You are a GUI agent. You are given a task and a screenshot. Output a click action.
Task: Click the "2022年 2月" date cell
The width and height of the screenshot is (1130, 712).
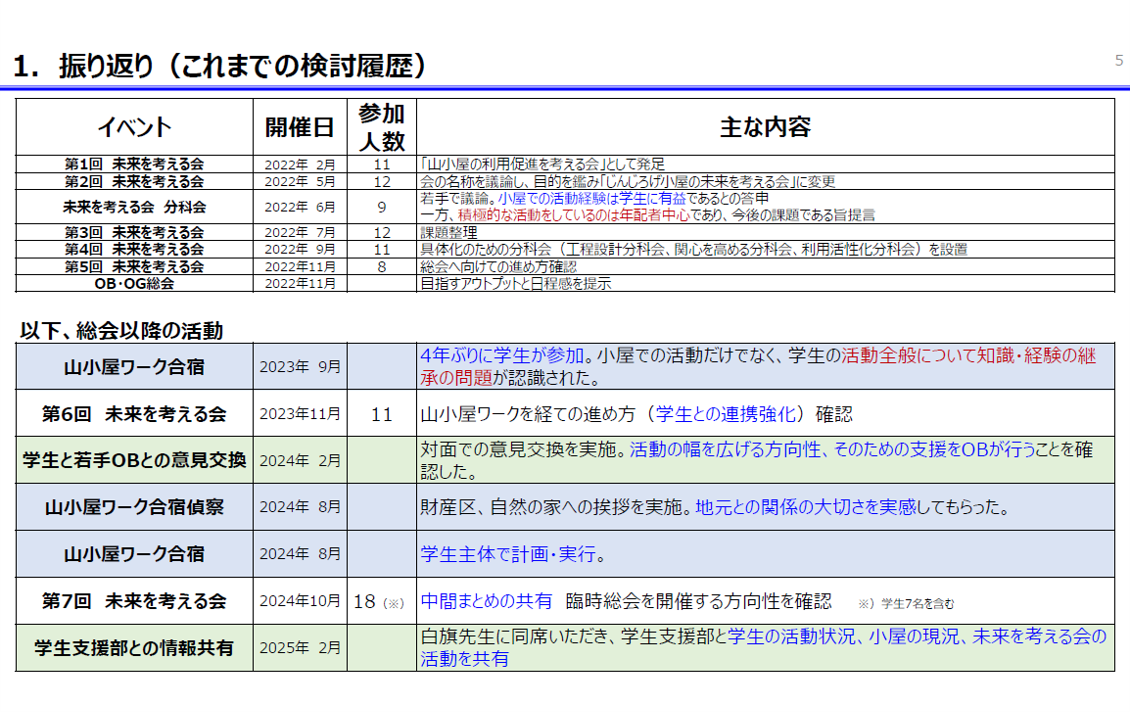[x=300, y=165]
